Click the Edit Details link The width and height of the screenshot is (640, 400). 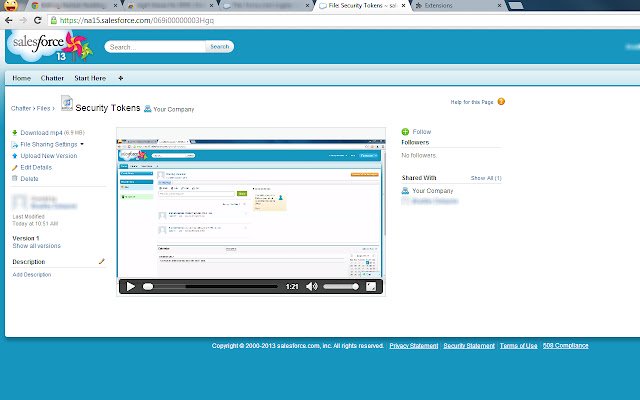[x=36, y=167]
